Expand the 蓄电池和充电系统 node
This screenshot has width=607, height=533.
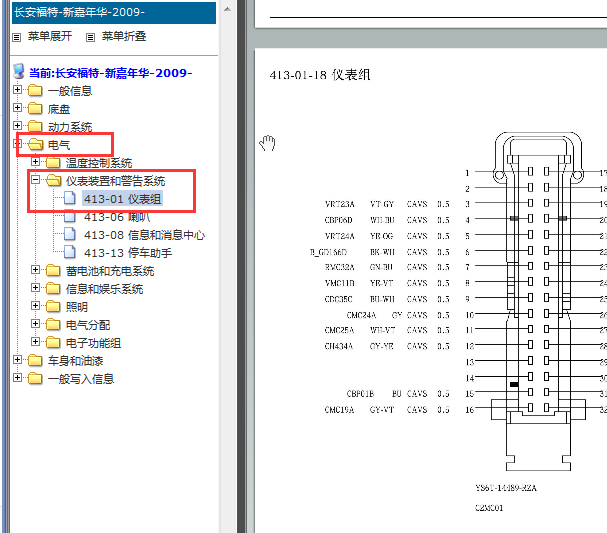point(35,269)
